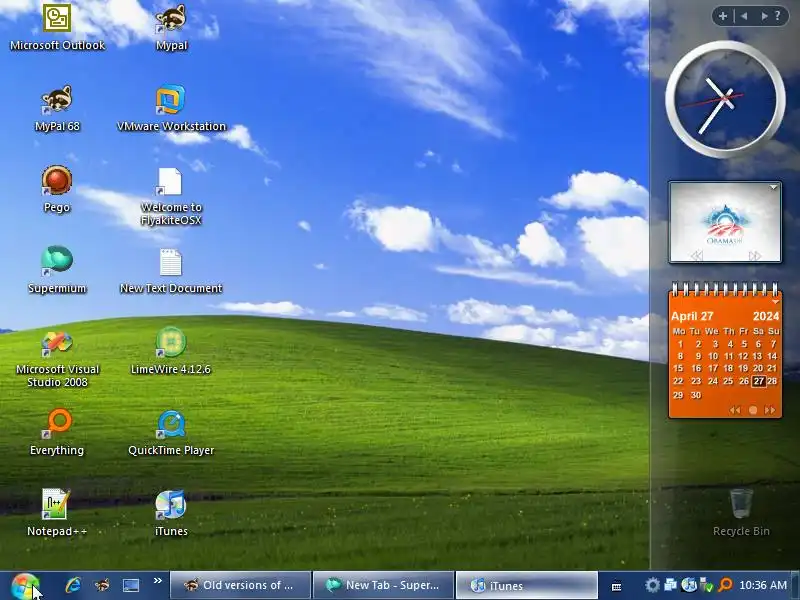The width and height of the screenshot is (800, 600).
Task: Open the slideshow gadget dropdown triangle
Action: pyautogui.click(x=773, y=188)
